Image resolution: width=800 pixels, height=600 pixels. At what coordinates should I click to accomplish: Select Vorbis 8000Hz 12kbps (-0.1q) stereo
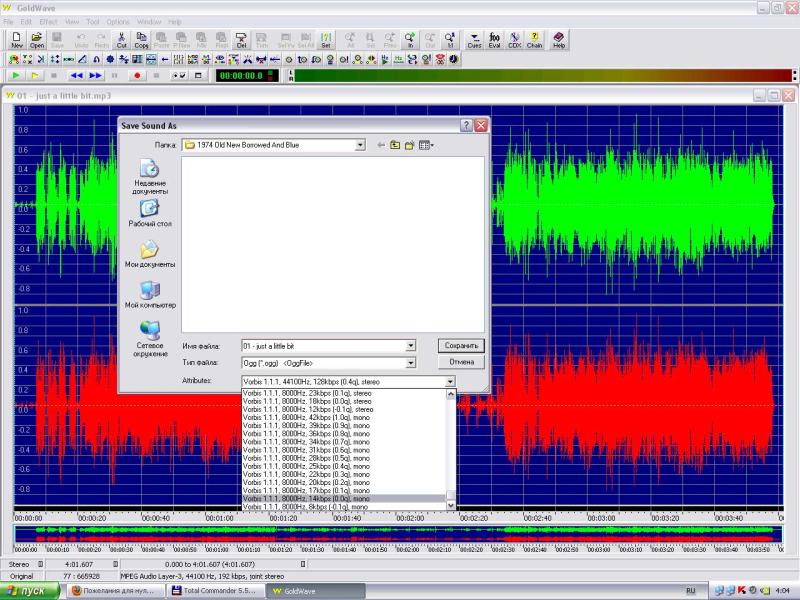(344, 410)
